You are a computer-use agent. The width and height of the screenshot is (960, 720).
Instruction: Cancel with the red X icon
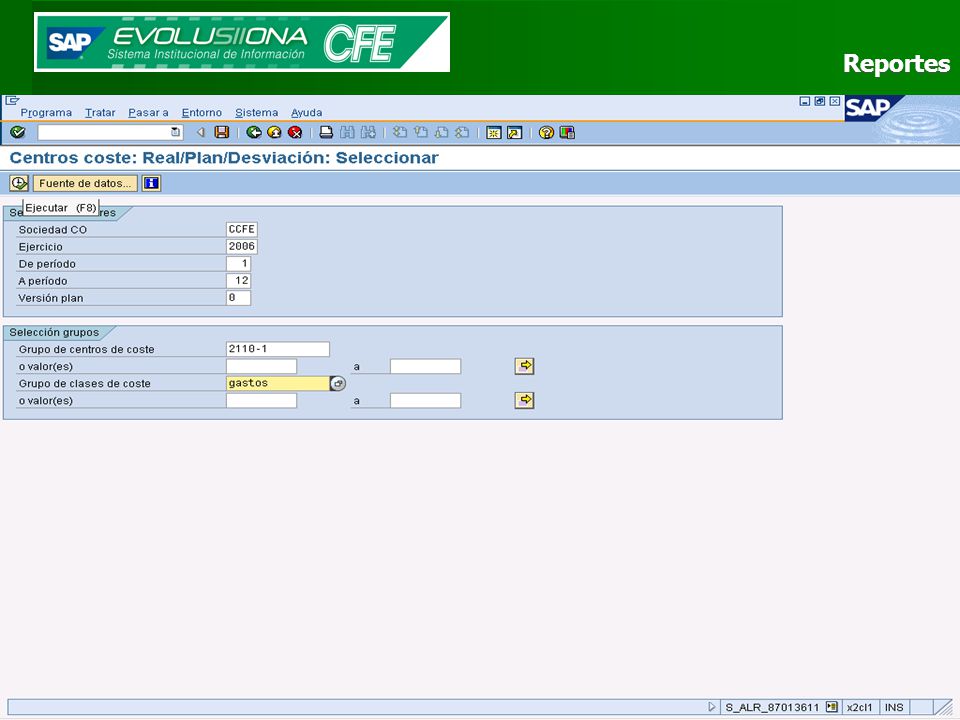(295, 132)
